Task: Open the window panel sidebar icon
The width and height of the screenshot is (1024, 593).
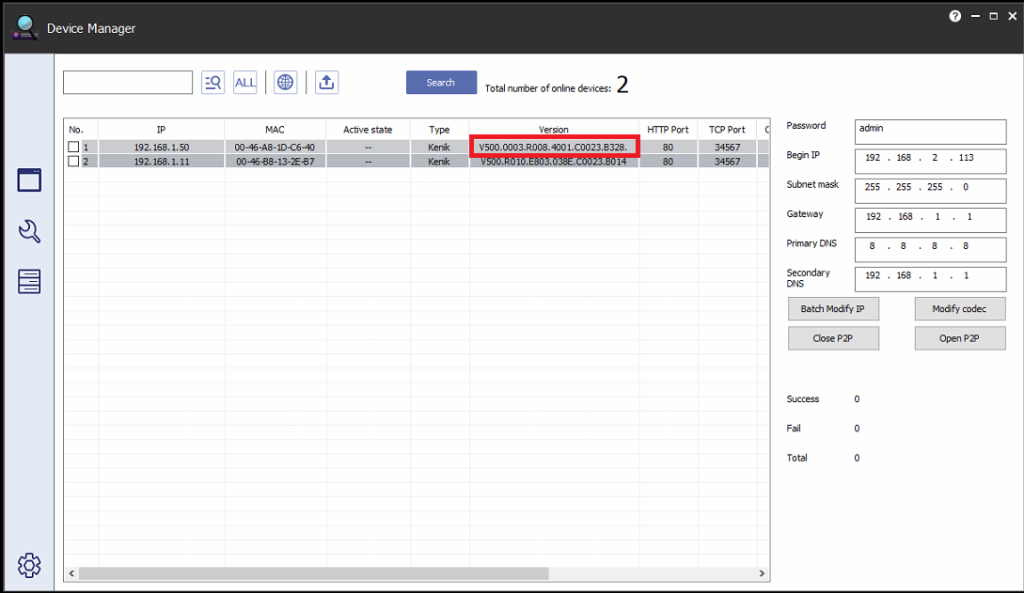Action: point(29,180)
